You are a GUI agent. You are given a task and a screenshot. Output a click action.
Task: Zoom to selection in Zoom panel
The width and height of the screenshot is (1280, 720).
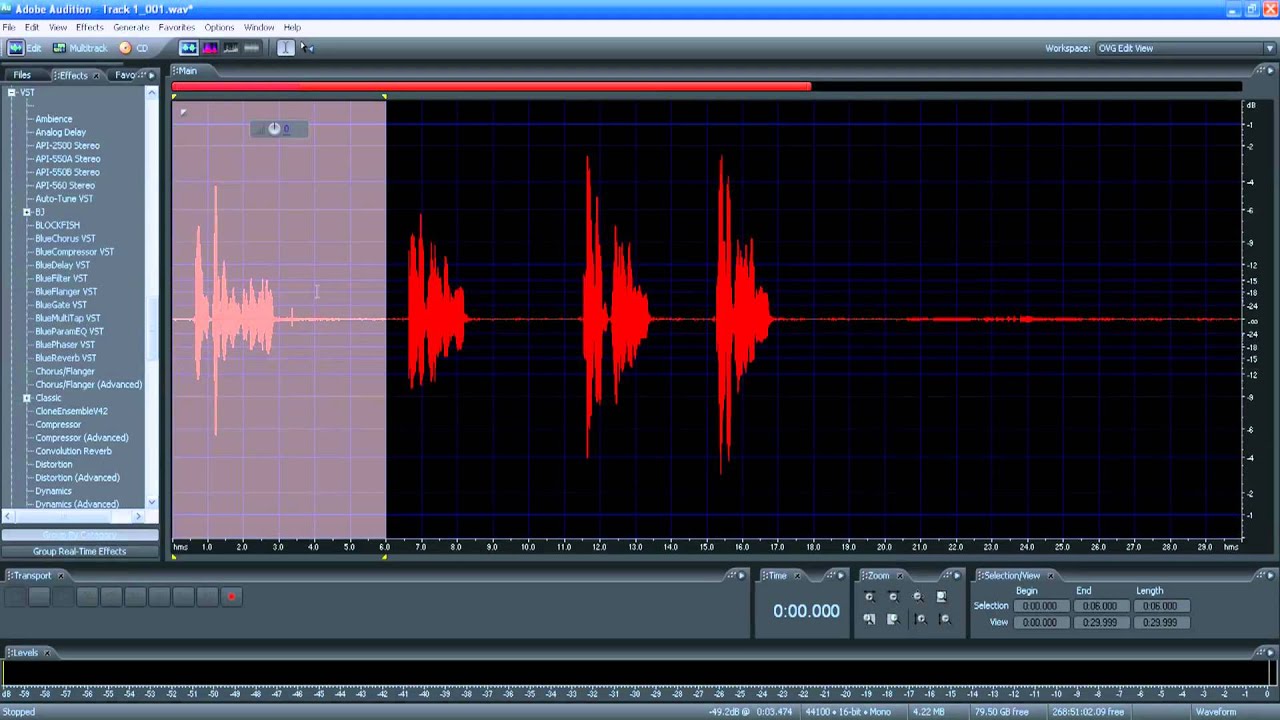pos(941,597)
